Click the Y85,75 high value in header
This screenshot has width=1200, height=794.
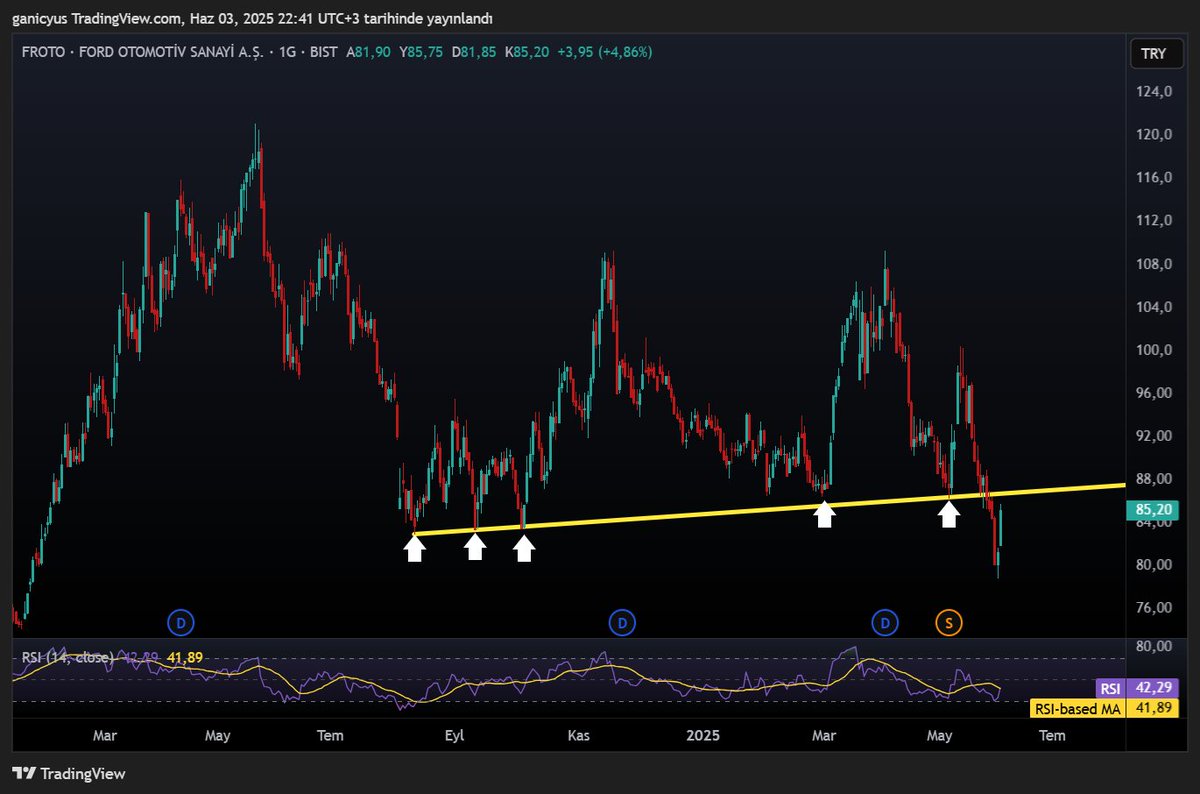coord(421,52)
